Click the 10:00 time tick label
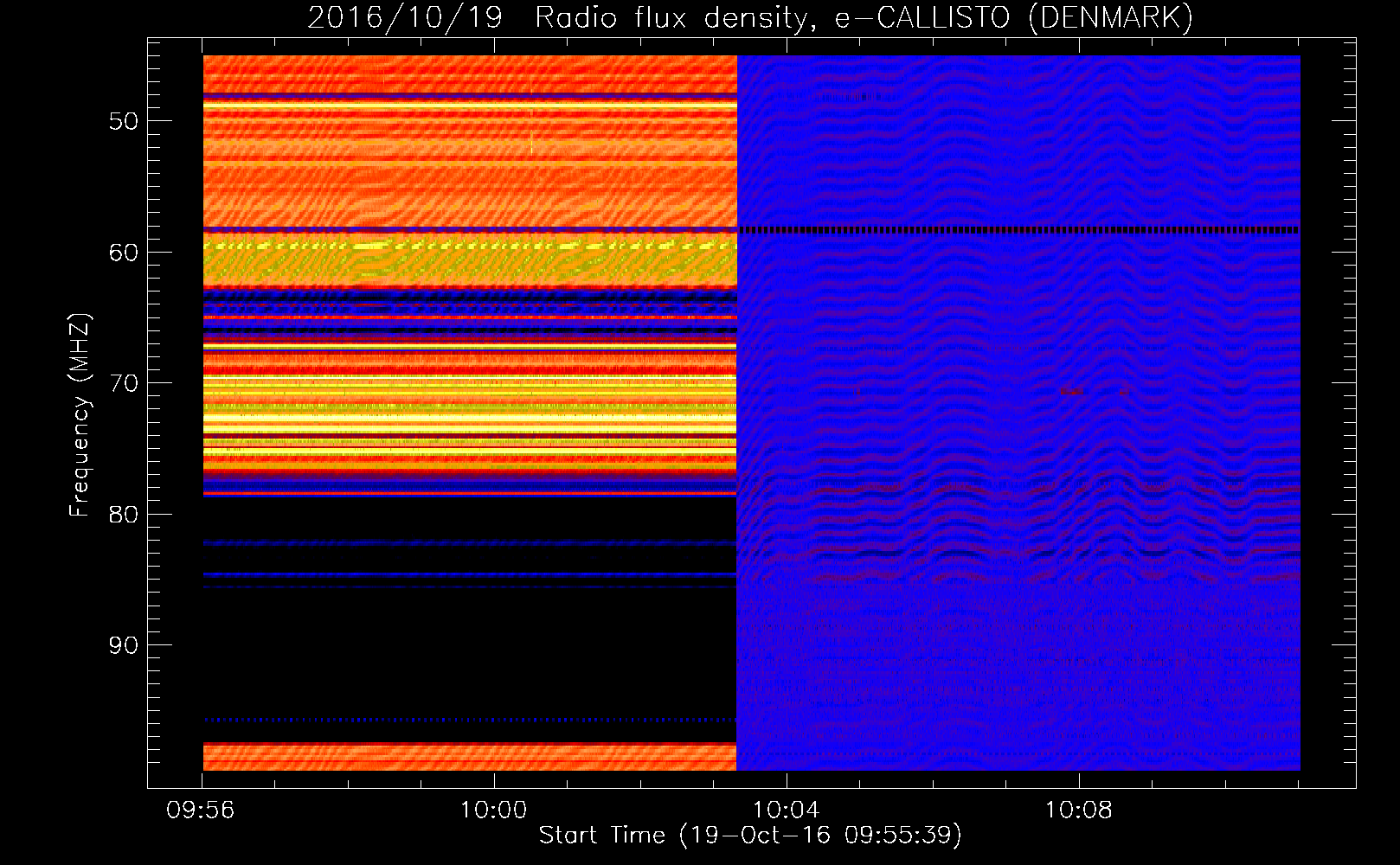1400x865 pixels. (x=493, y=811)
